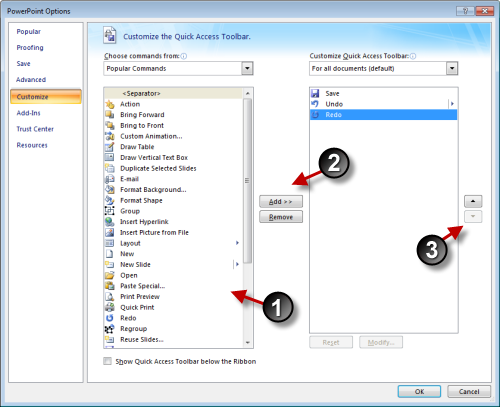500x407 pixels.
Task: Open help via the title bar question mark
Action: pyautogui.click(x=465, y=11)
